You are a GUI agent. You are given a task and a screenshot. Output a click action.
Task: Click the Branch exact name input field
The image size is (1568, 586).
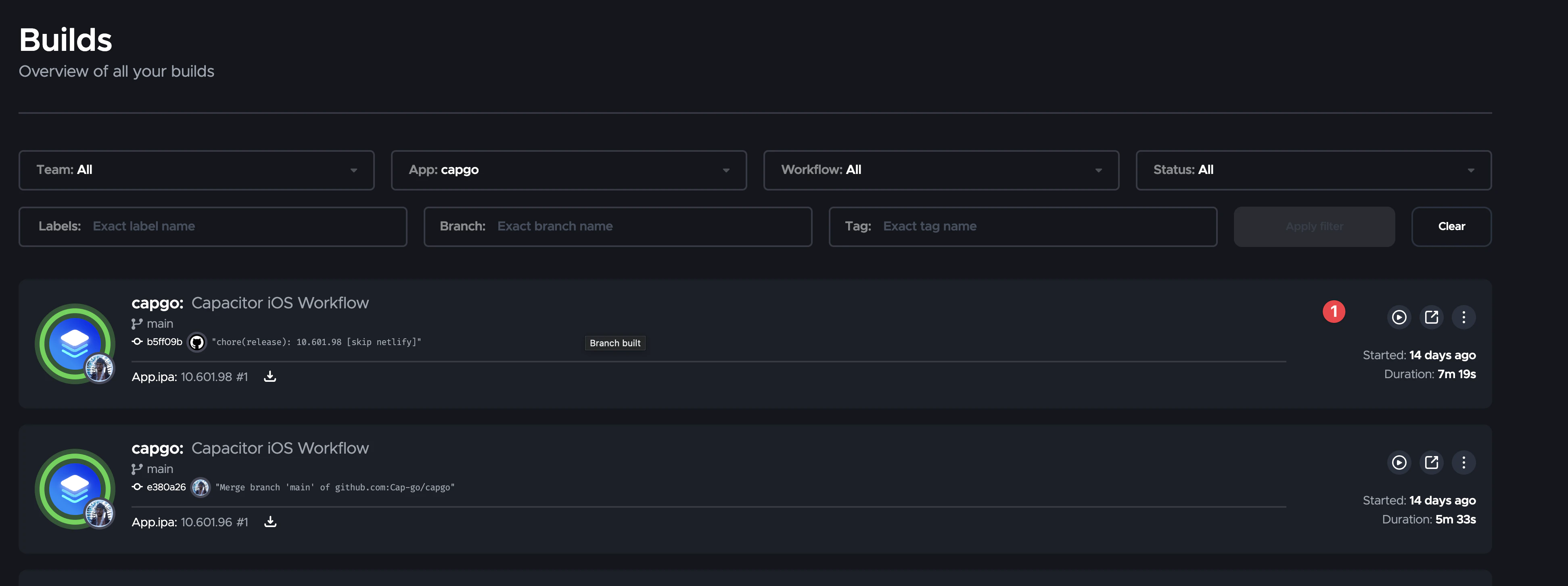[x=609, y=226]
